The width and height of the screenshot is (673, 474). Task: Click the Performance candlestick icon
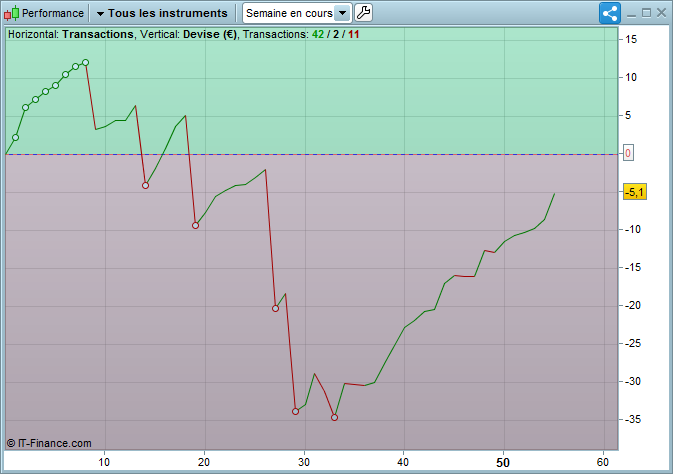(x=12, y=13)
